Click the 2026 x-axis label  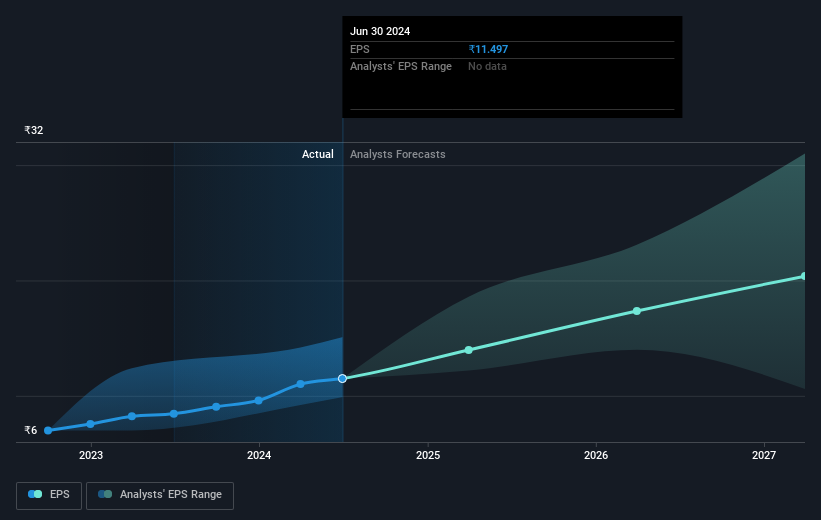pyautogui.click(x=596, y=456)
